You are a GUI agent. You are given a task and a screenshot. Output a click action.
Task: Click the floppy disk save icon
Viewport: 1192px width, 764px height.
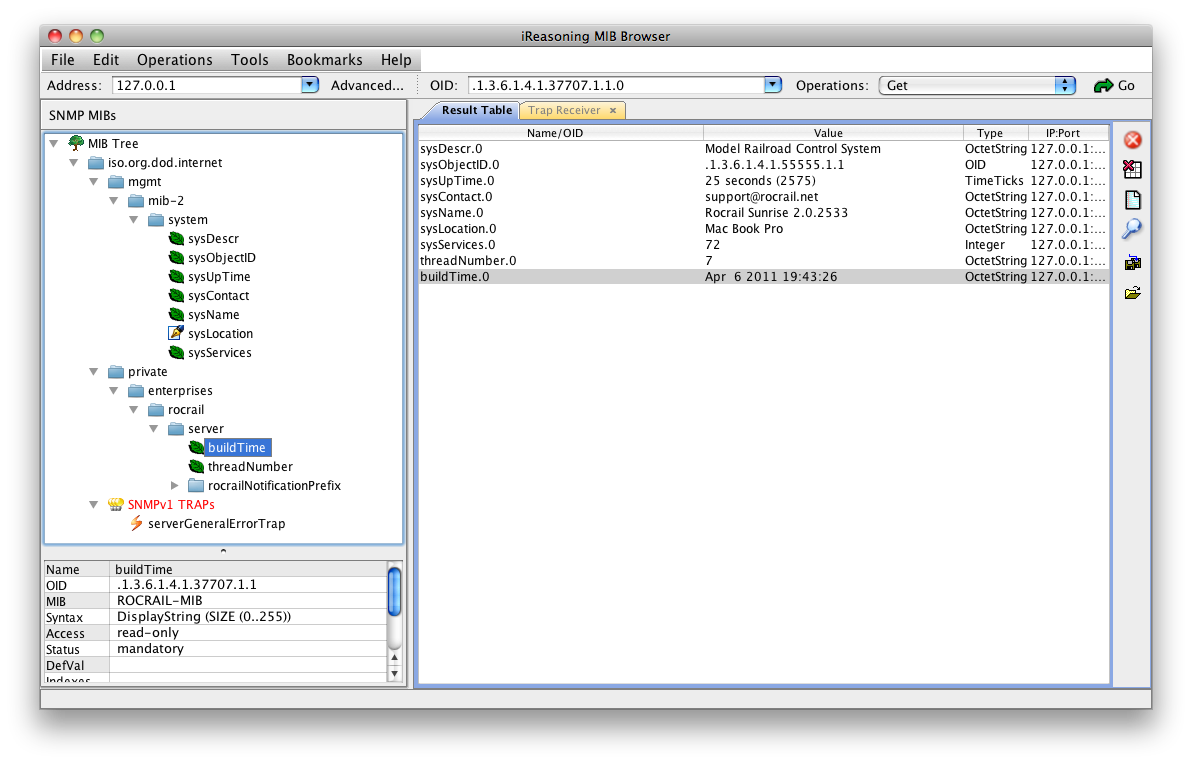click(1133, 263)
